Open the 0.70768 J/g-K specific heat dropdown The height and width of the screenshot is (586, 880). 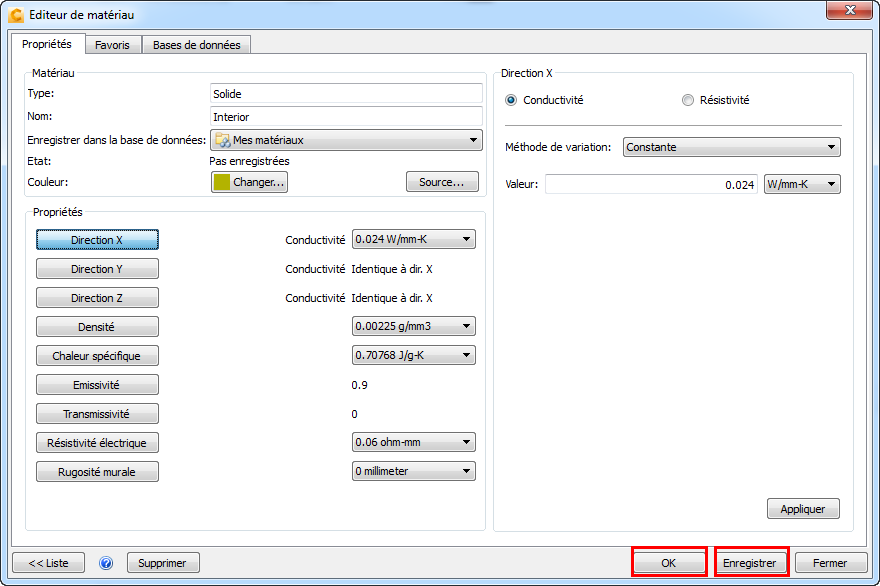pos(414,355)
